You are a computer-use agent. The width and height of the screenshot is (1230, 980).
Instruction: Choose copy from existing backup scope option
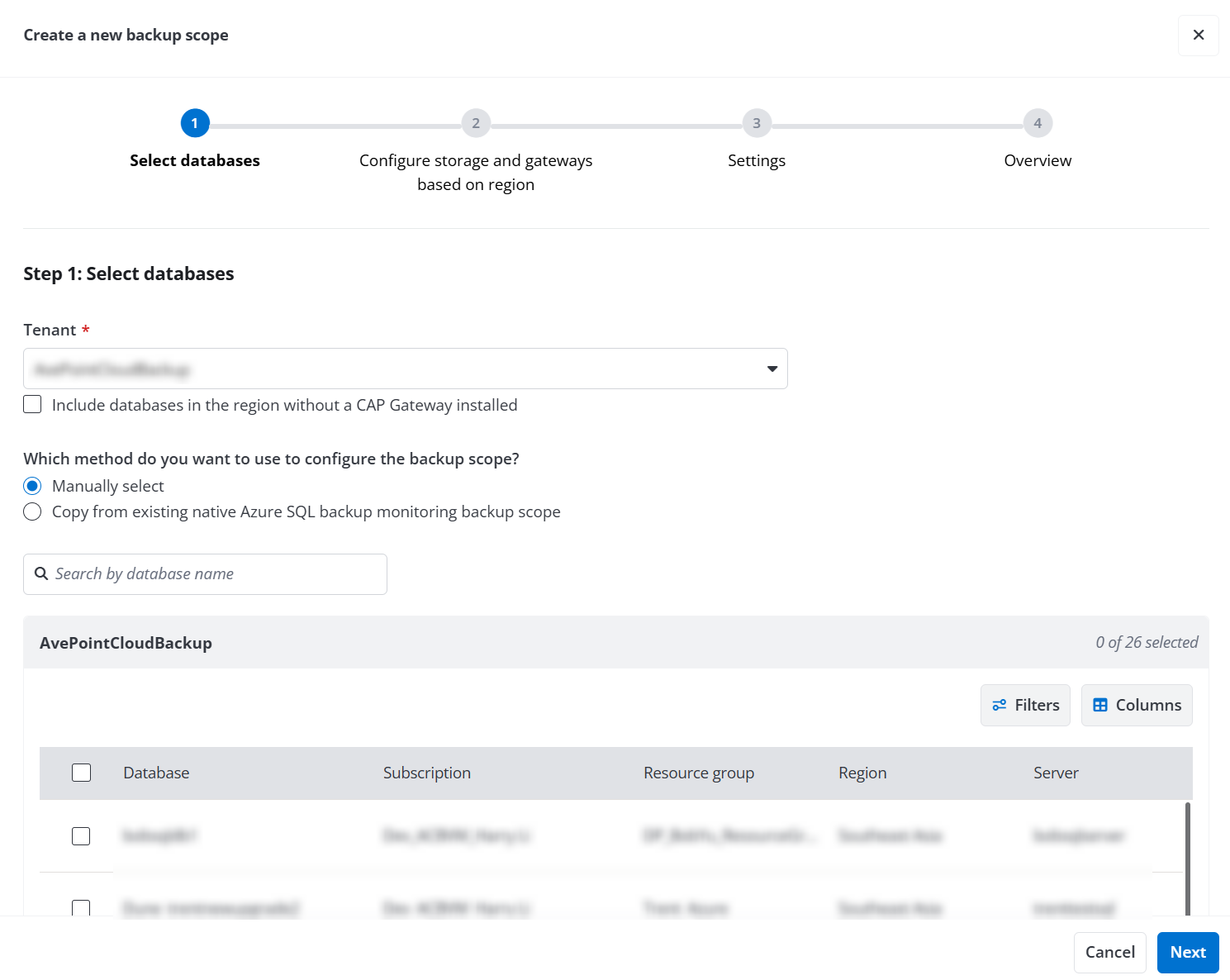[x=32, y=511]
